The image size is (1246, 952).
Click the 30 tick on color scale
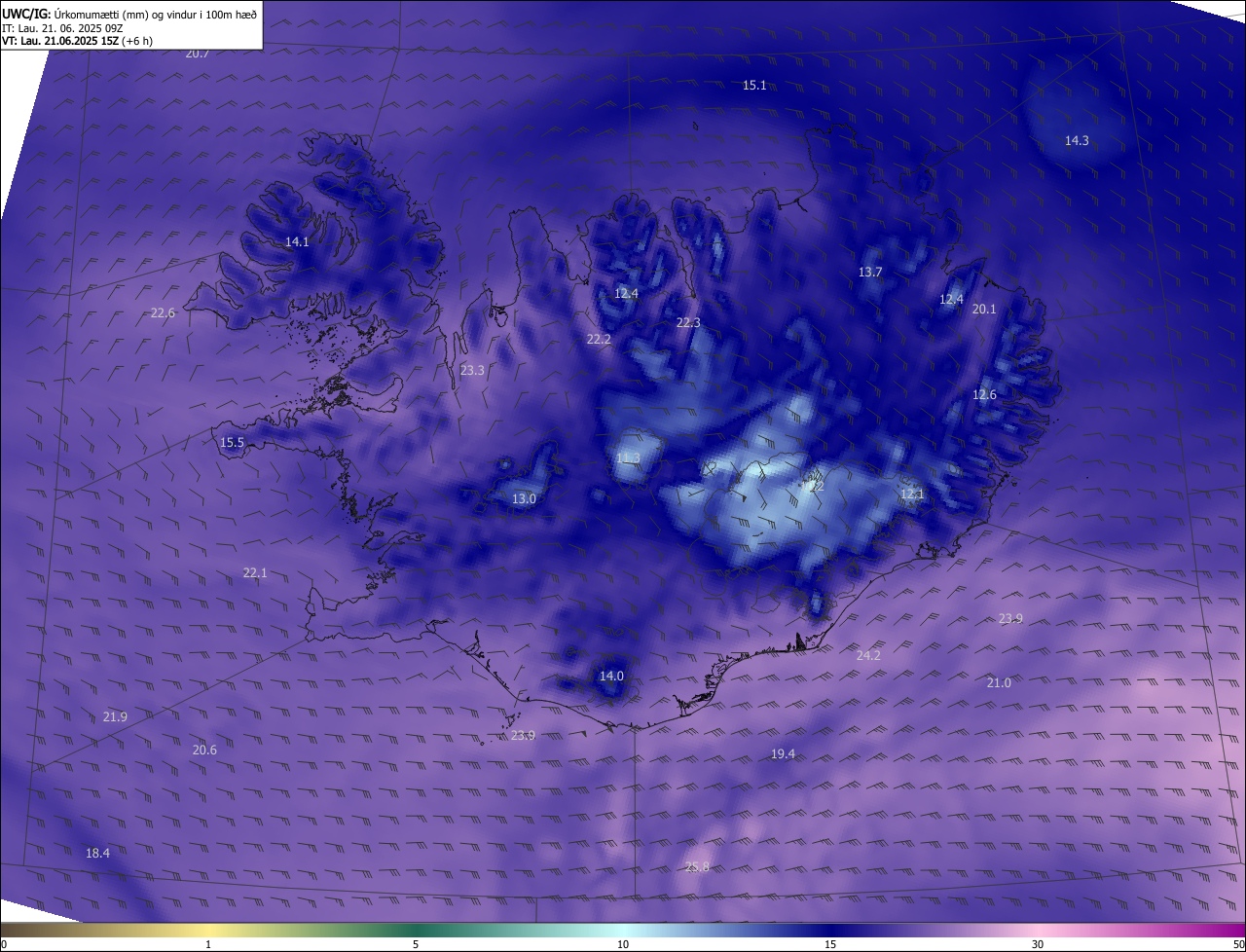[x=1038, y=944]
